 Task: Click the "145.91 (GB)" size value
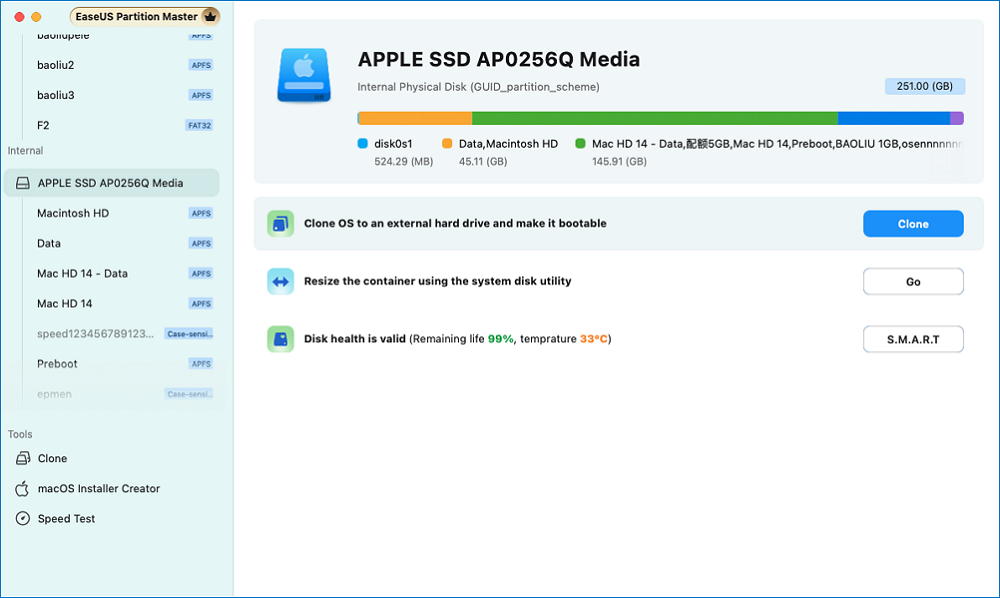point(619,162)
